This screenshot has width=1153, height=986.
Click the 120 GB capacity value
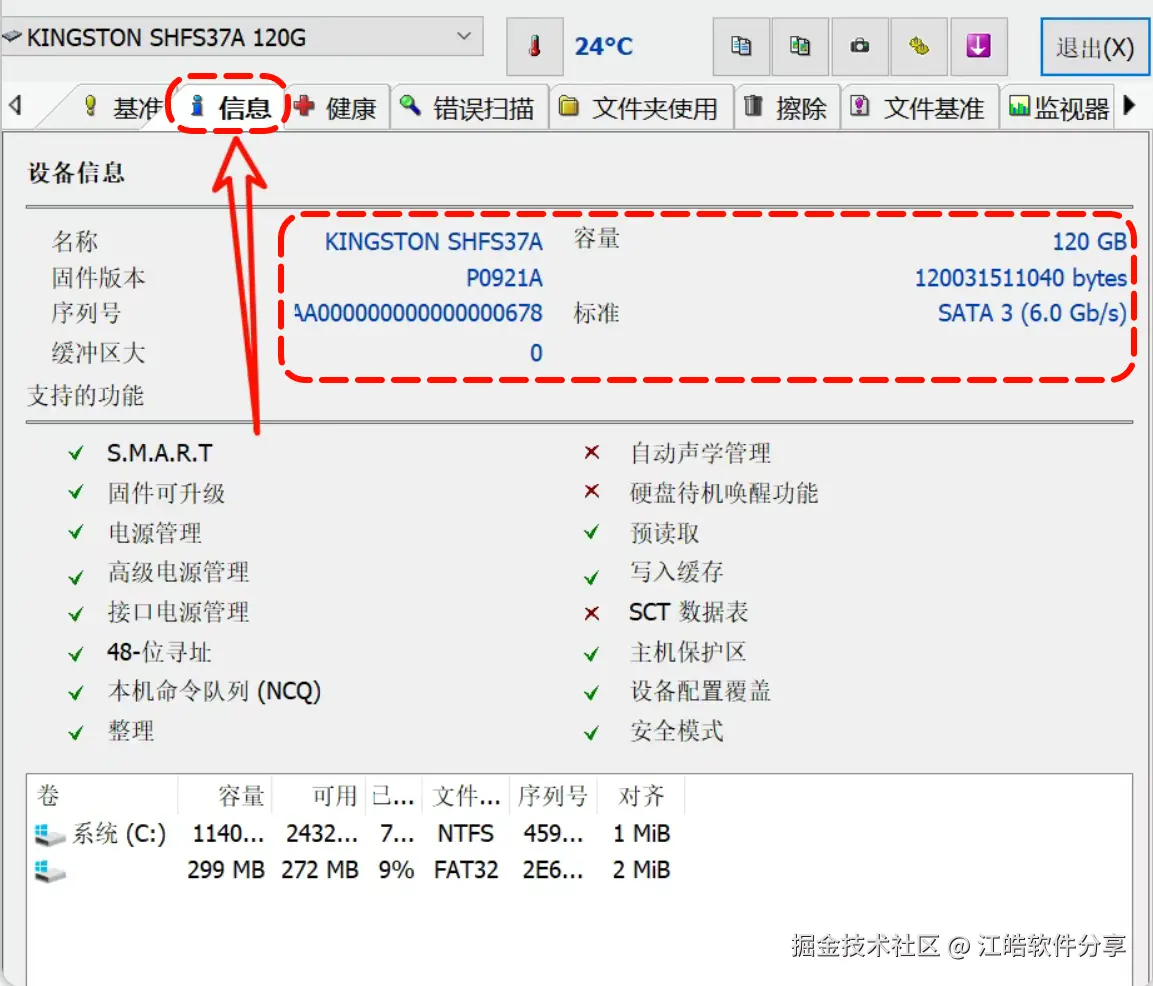pyautogui.click(x=1089, y=242)
